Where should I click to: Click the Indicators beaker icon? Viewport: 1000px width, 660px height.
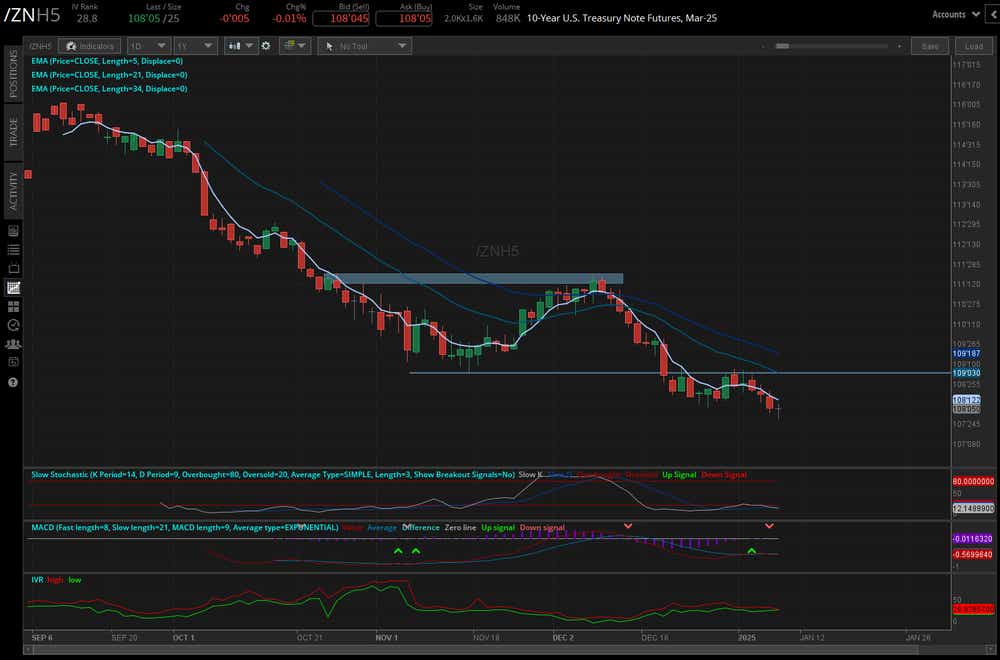pyautogui.click(x=88, y=45)
